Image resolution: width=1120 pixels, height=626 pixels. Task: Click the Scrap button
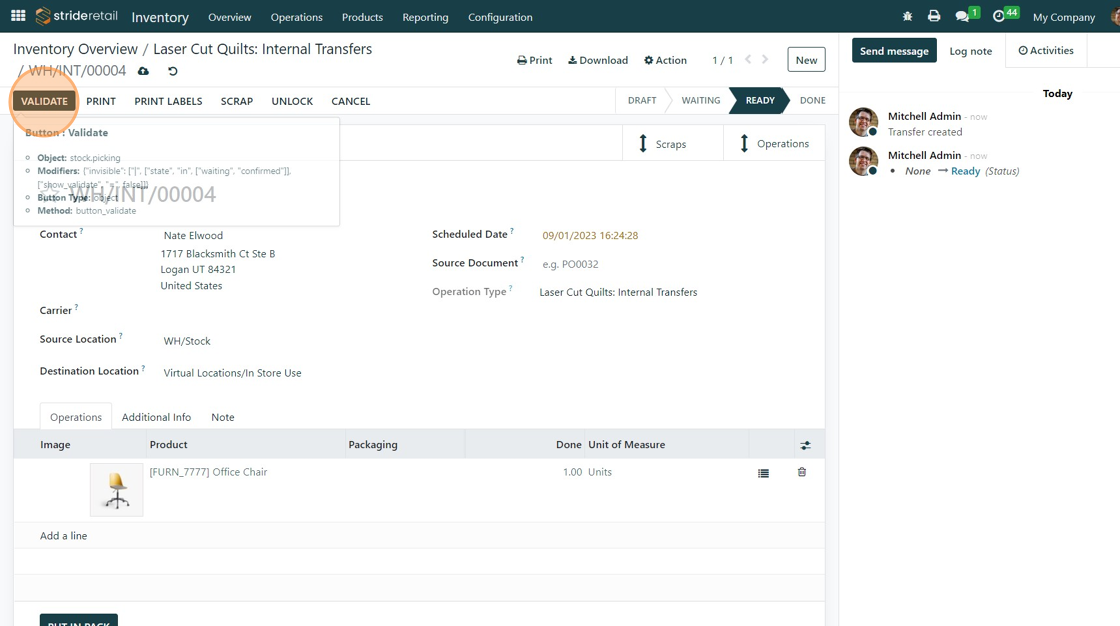(236, 101)
